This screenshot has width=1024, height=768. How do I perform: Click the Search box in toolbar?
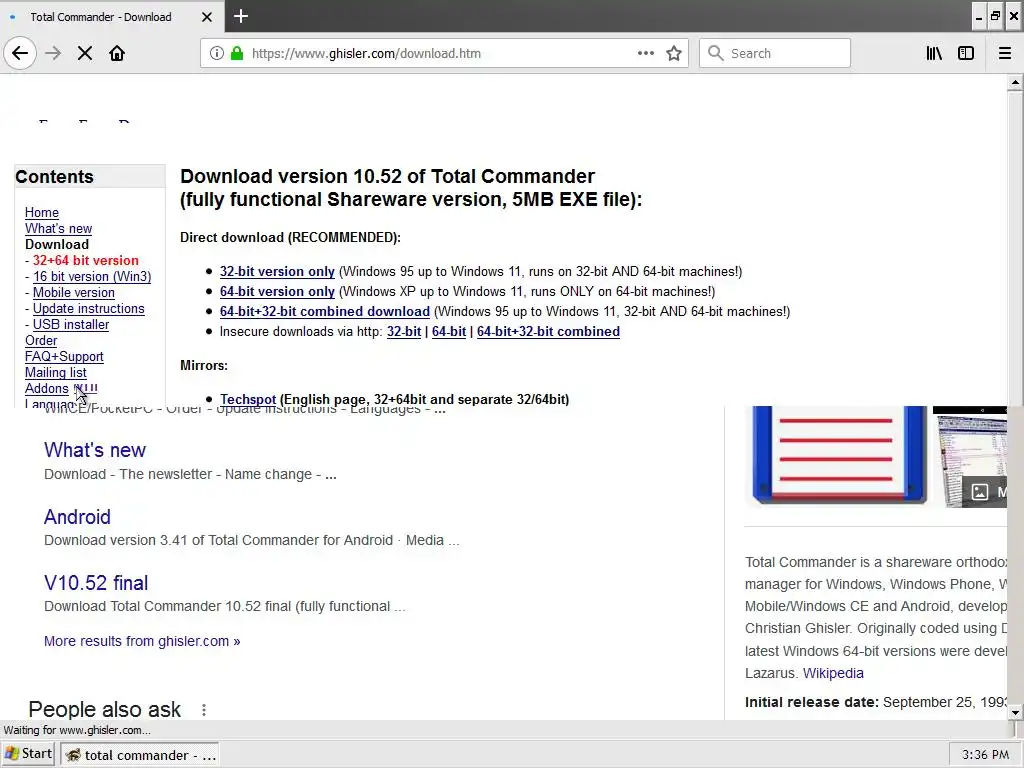[775, 53]
